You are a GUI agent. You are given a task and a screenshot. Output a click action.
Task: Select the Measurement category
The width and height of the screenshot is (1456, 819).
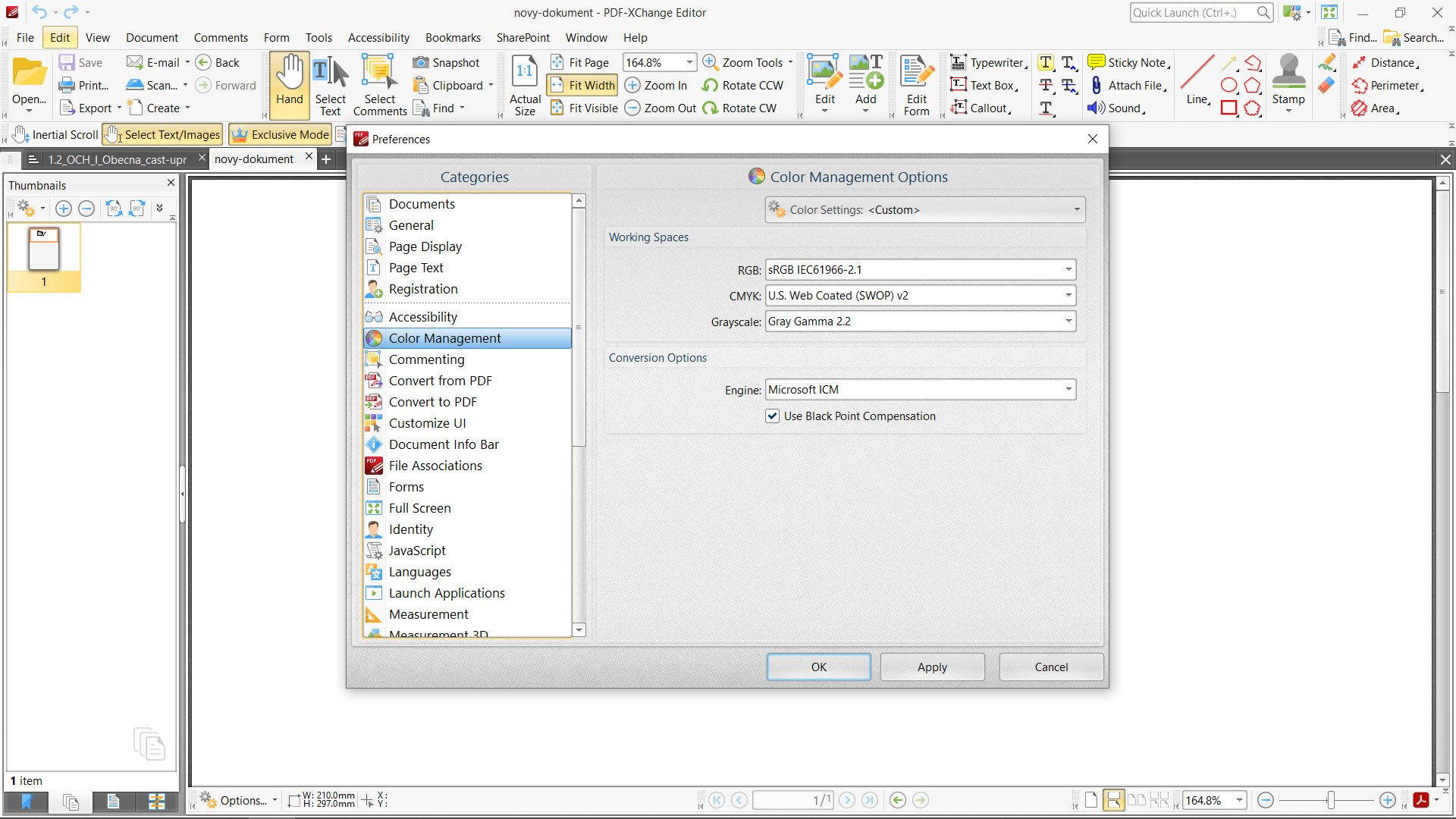467,614
